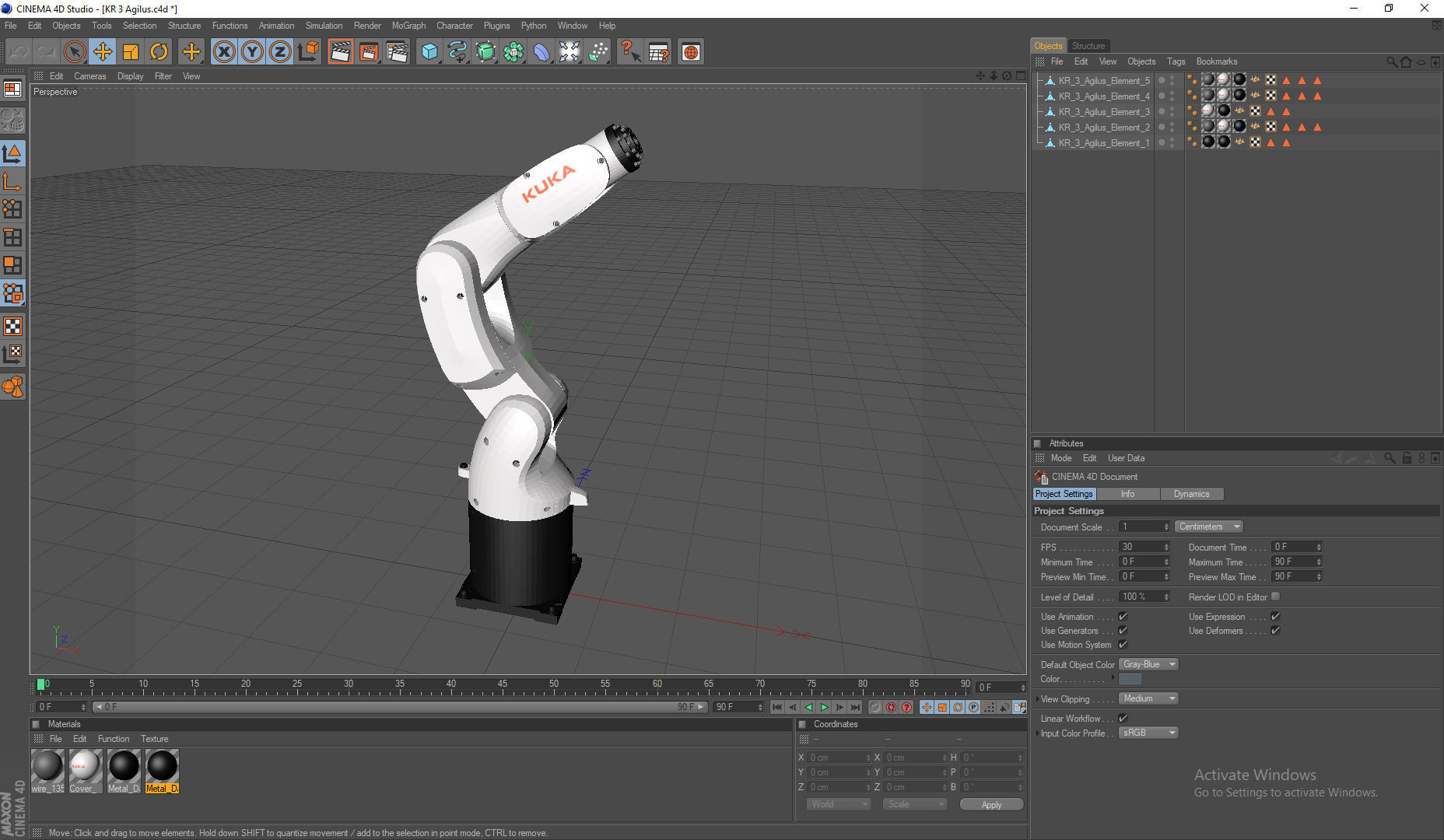Open the spline tools icon
Image resolution: width=1444 pixels, height=840 pixels.
[x=457, y=52]
